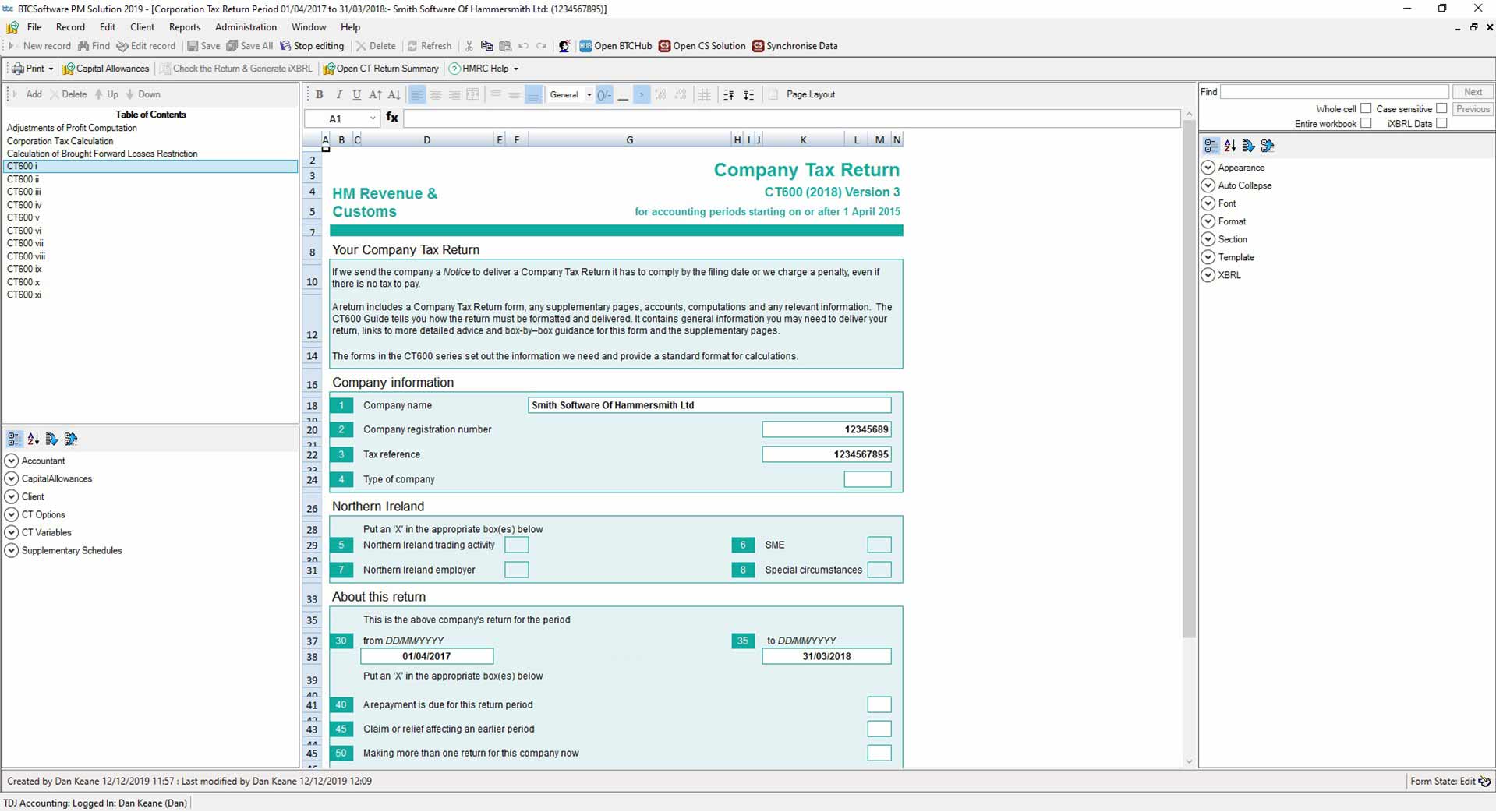The image size is (1496, 812).
Task: Click the Next search button
Action: [1473, 92]
